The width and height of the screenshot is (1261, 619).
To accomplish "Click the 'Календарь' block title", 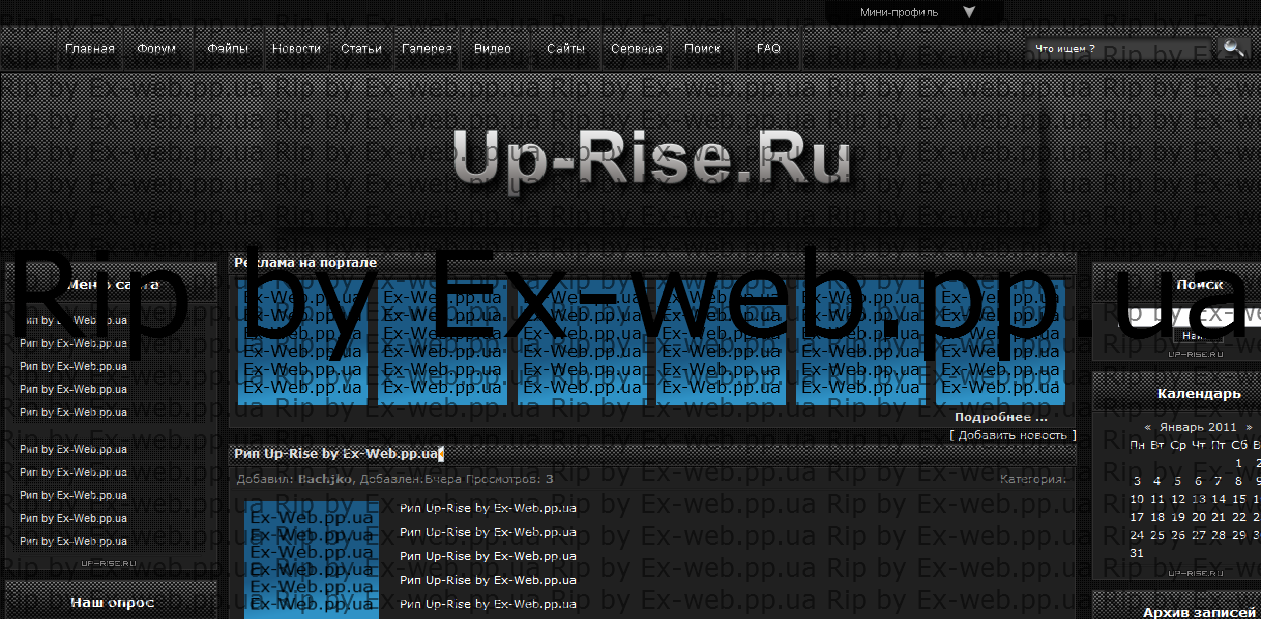I will pyautogui.click(x=1199, y=393).
